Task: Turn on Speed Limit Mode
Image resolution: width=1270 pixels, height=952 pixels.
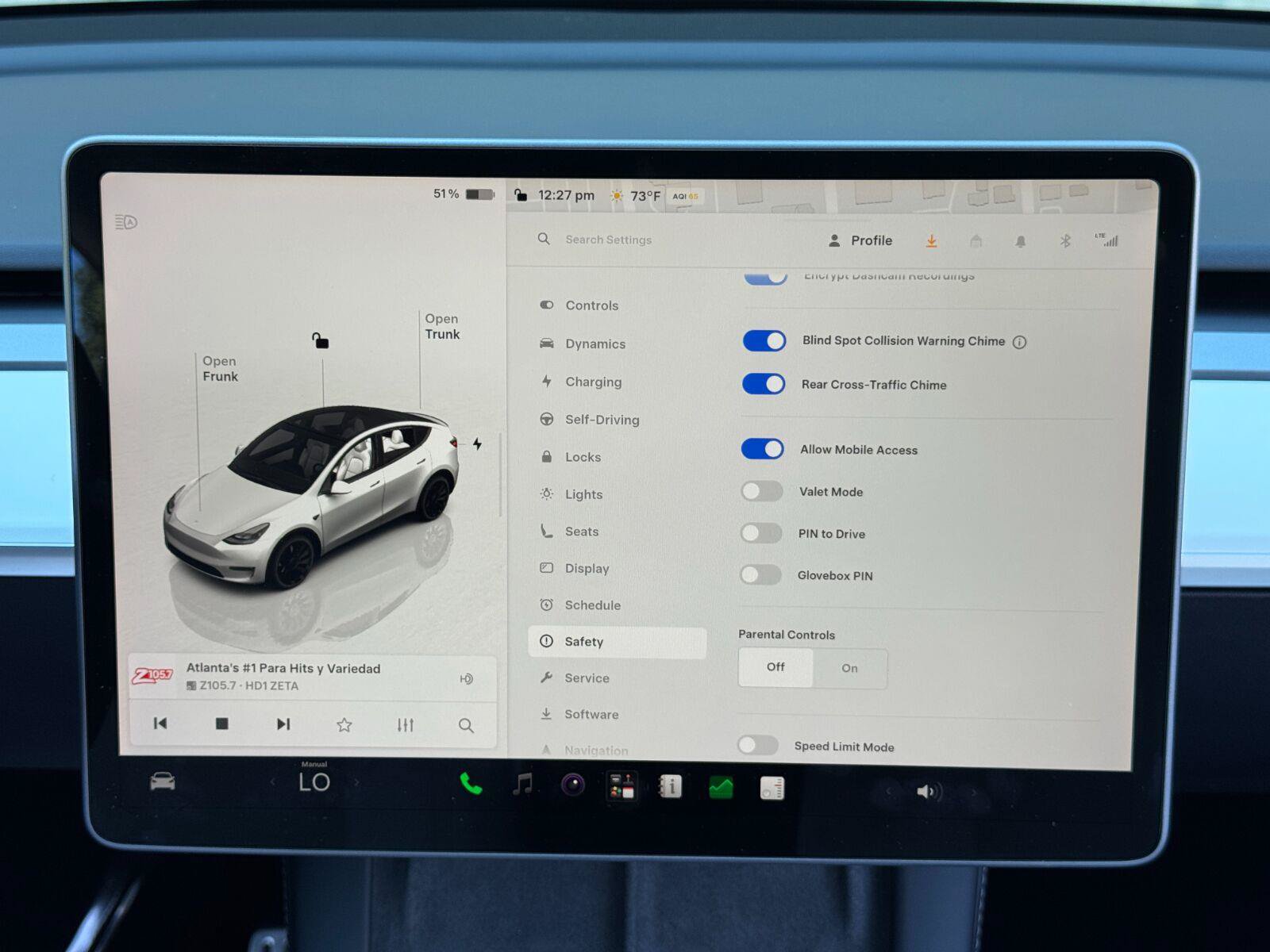Action: (x=758, y=745)
